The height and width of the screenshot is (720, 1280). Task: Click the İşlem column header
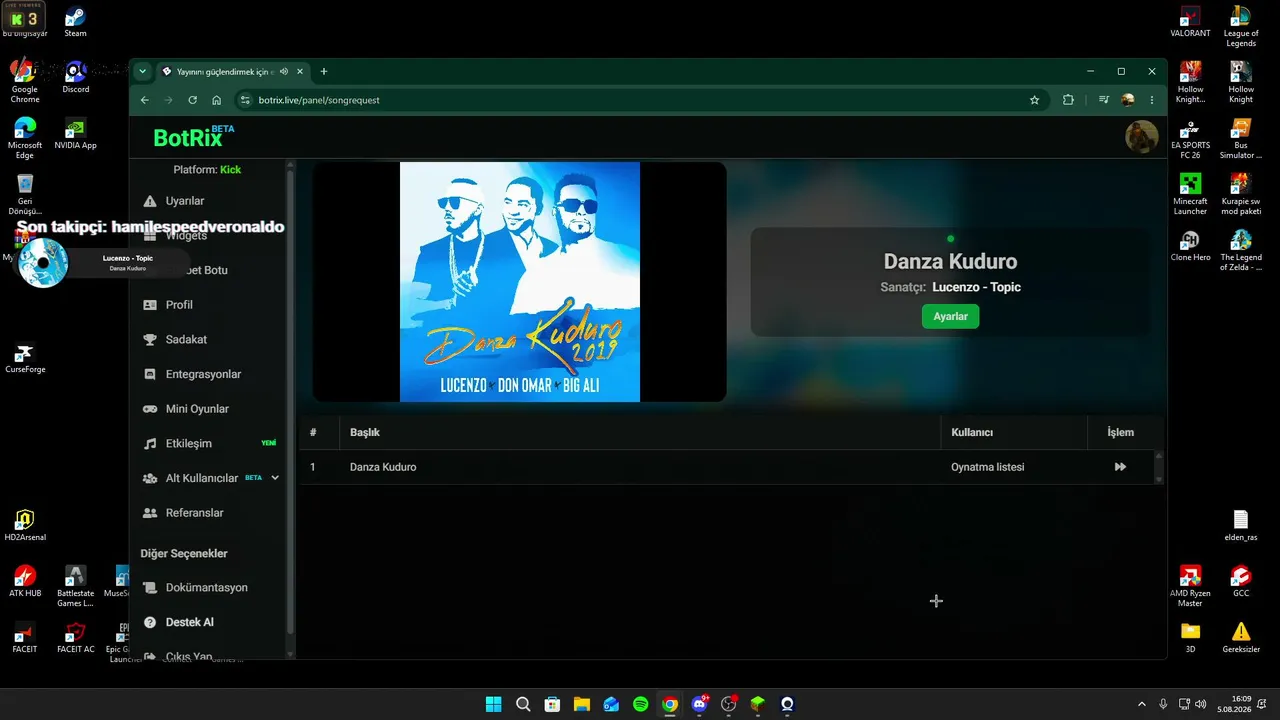pos(1120,432)
